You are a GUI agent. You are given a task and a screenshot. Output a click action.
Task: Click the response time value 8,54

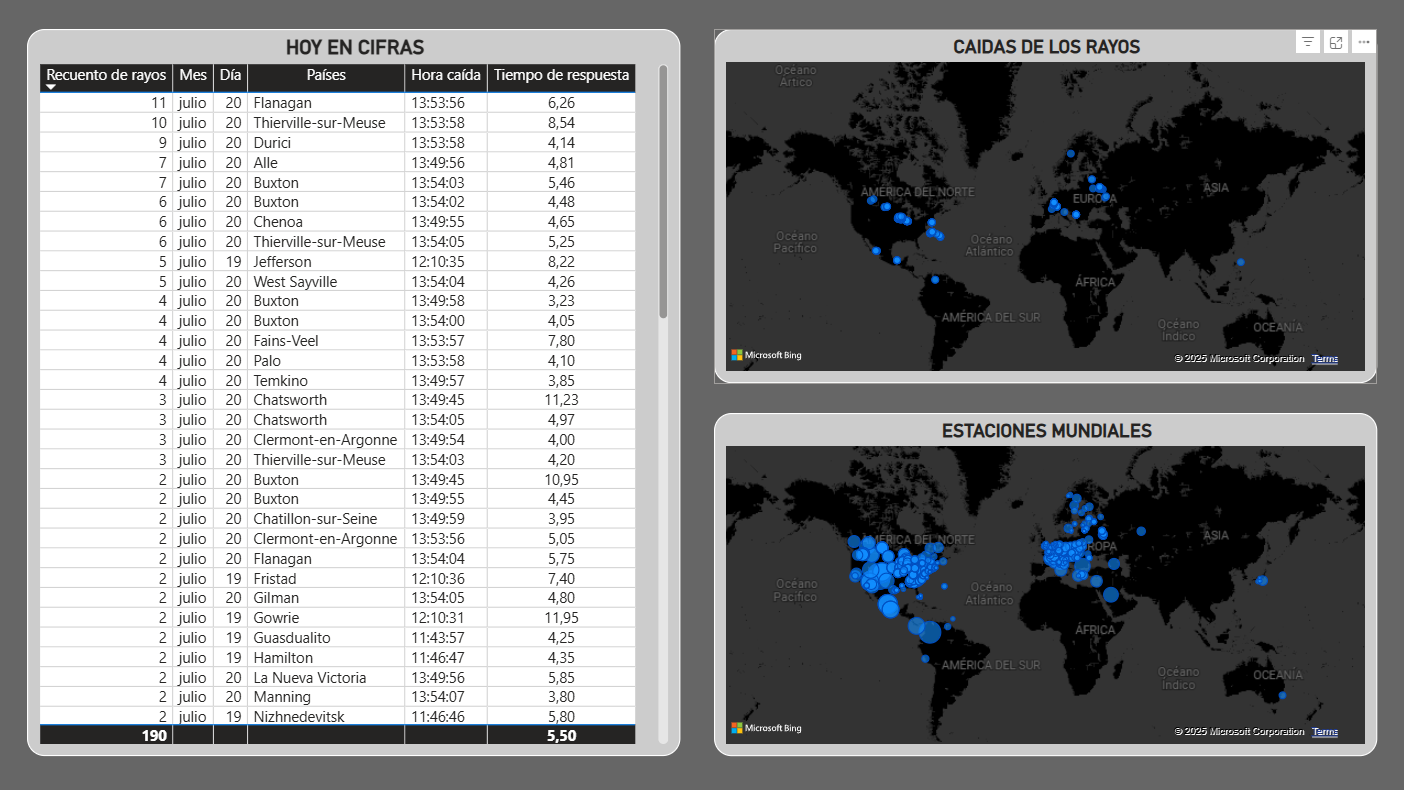(562, 123)
